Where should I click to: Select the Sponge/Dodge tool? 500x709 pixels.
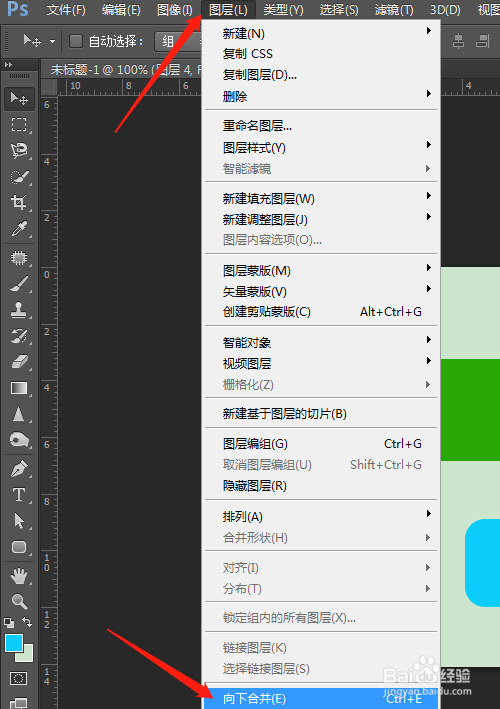point(19,440)
